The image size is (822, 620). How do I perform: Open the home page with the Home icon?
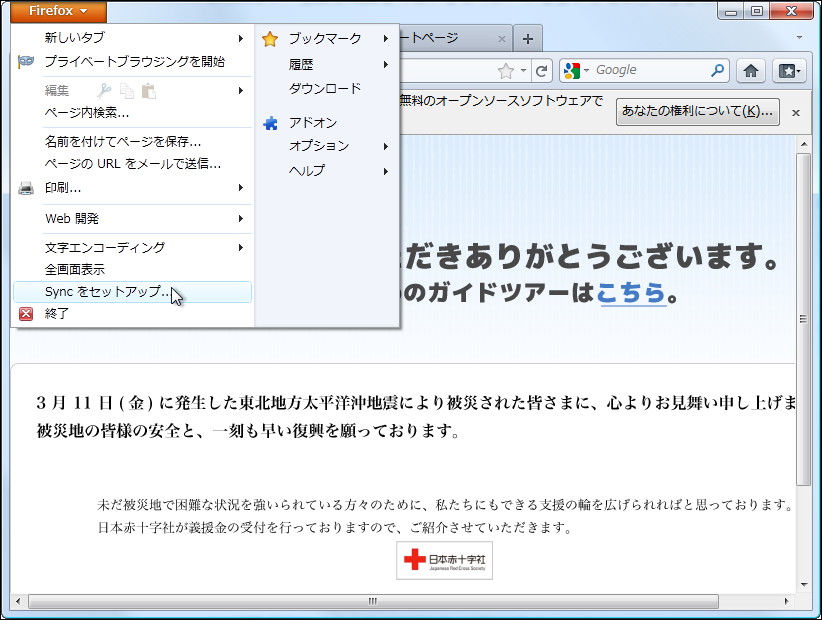click(749, 70)
